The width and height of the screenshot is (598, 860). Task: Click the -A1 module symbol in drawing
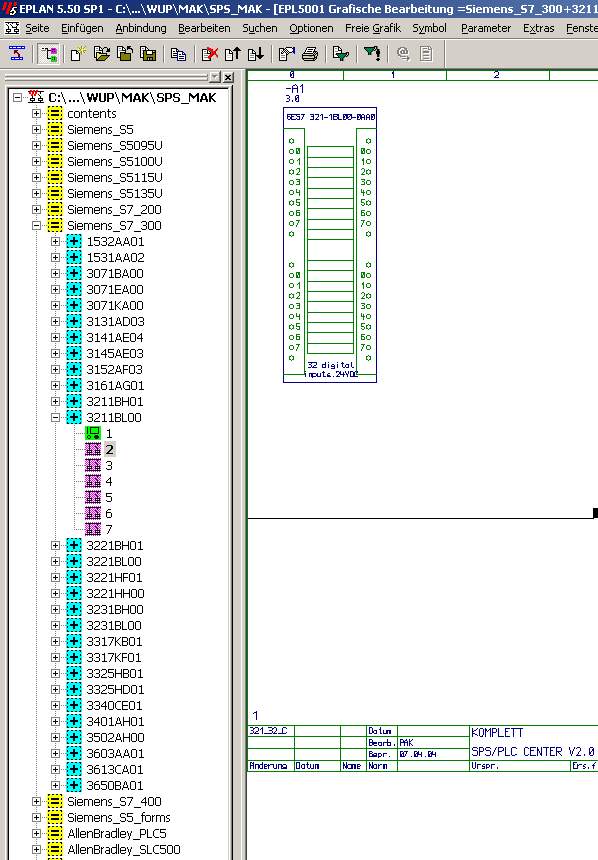click(330, 245)
